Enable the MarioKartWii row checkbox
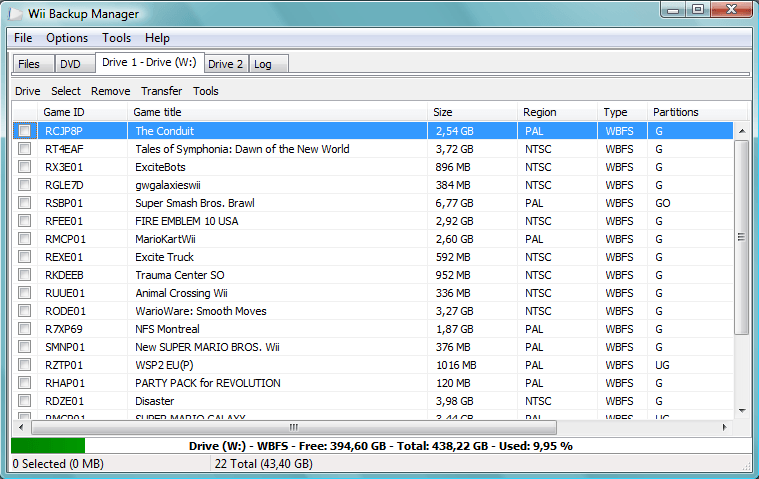 [x=24, y=239]
